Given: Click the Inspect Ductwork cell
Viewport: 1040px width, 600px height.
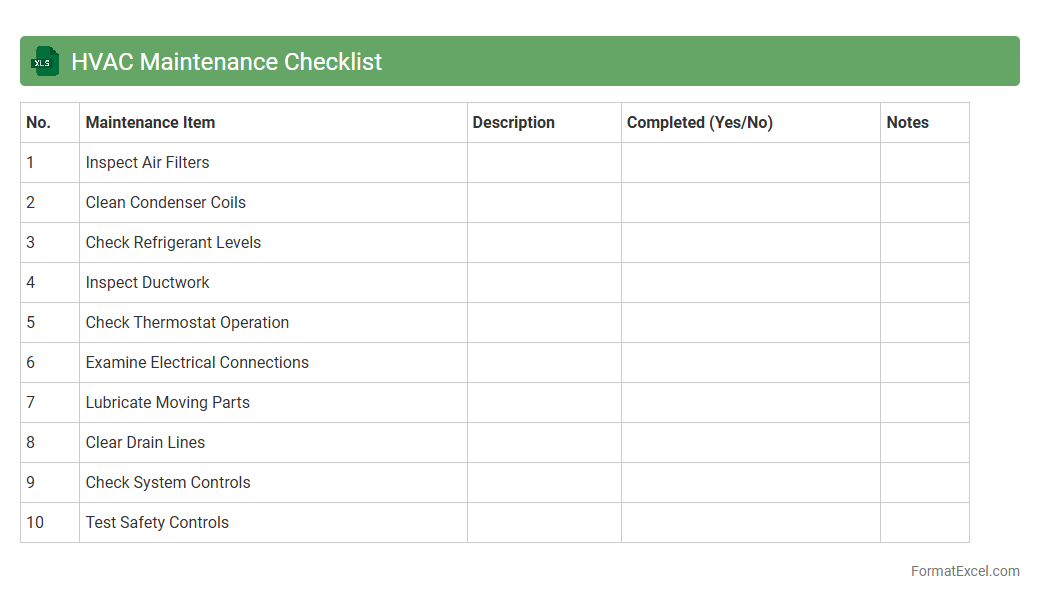Looking at the screenshot, I should click(x=147, y=282).
